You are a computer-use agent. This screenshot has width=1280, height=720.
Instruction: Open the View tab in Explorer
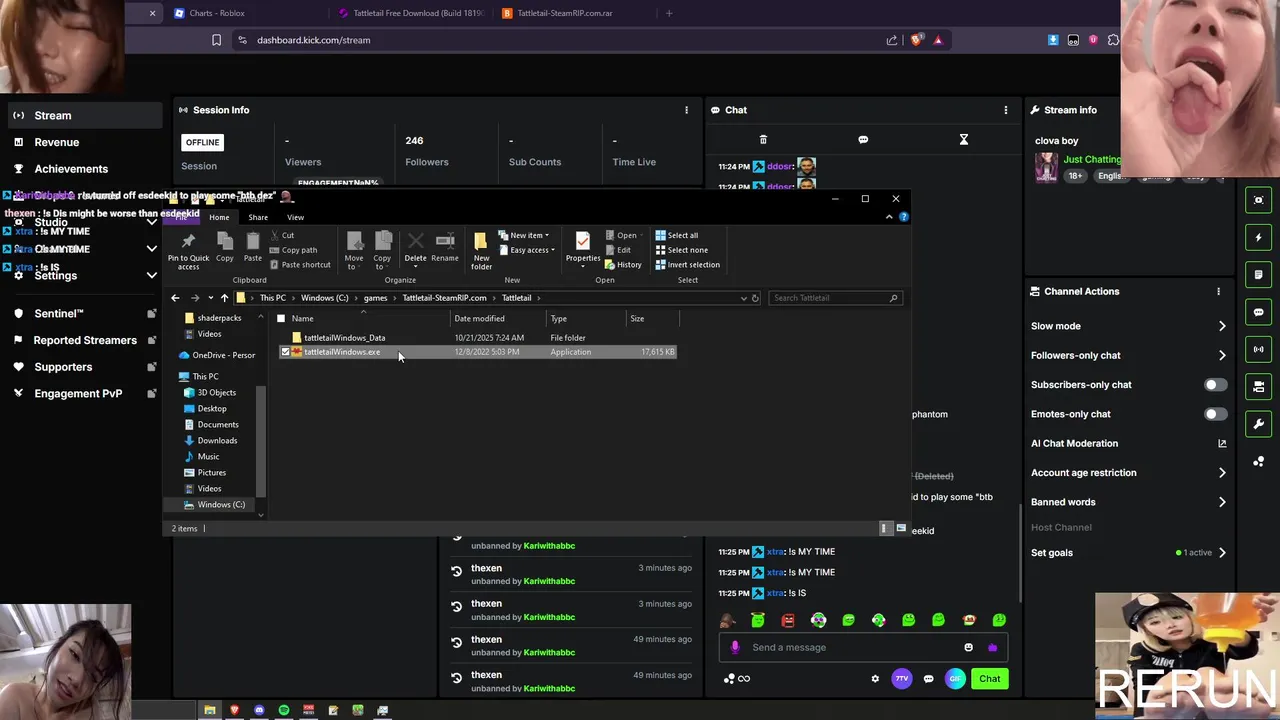295,217
